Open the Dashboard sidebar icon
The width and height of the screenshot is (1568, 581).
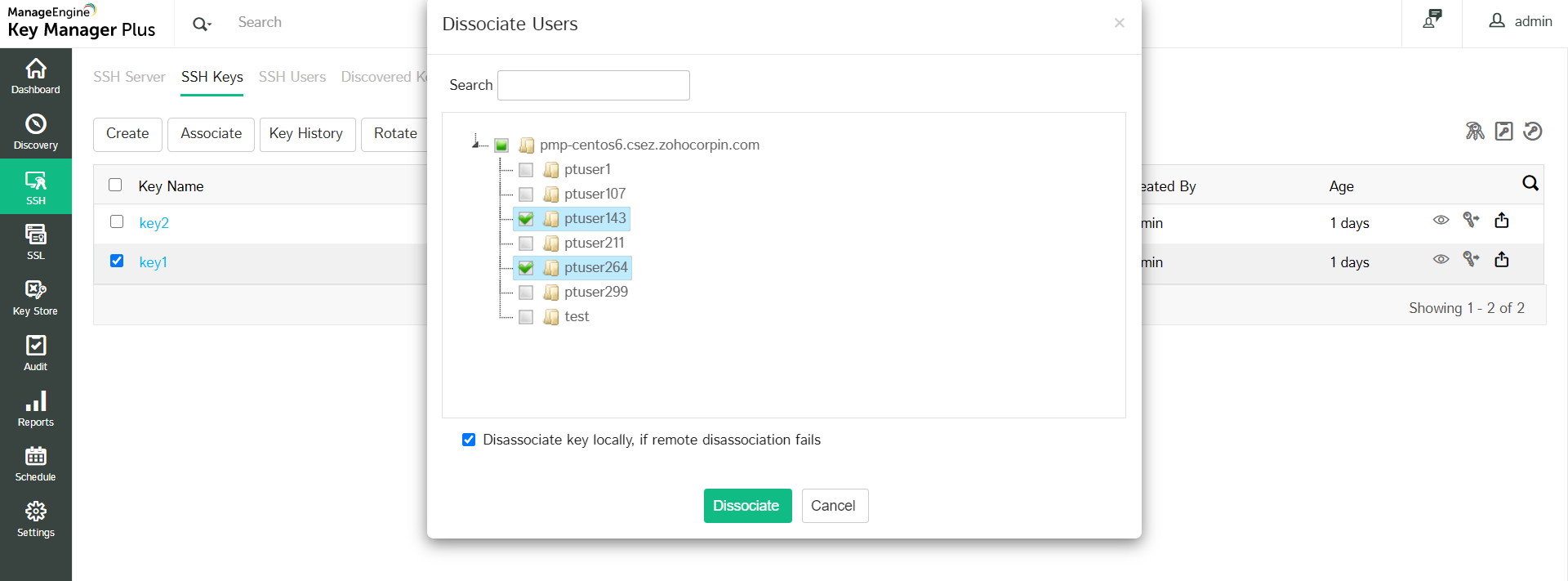pyautogui.click(x=36, y=76)
